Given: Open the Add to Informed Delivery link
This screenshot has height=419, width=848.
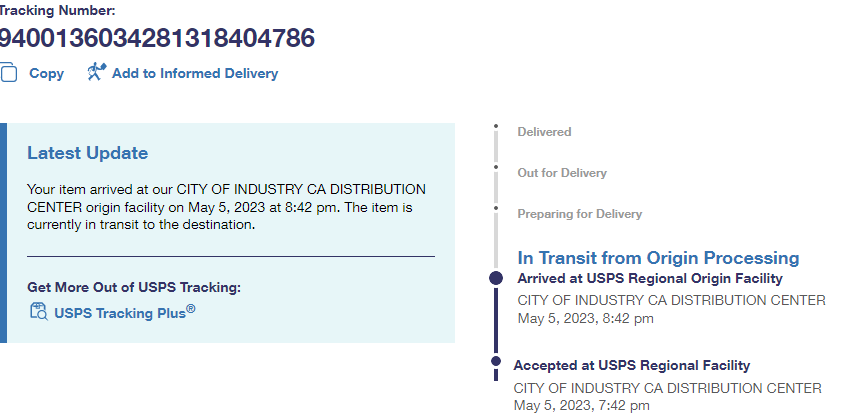Looking at the screenshot, I should pos(195,73).
